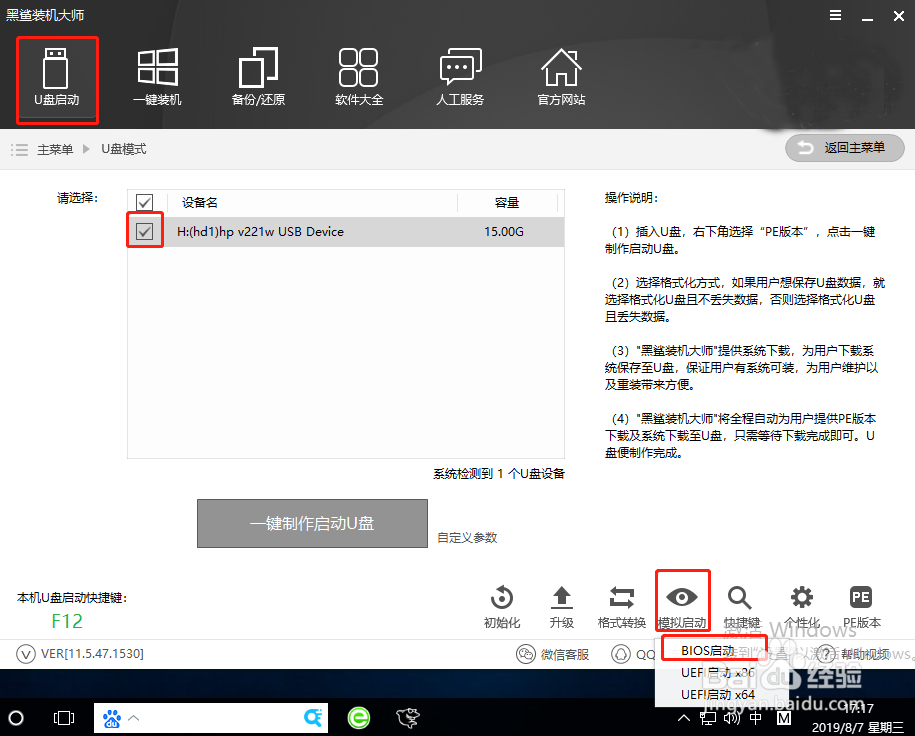This screenshot has height=736, width=915.
Task: Click the 15.00G capacity cell
Action: click(x=504, y=232)
